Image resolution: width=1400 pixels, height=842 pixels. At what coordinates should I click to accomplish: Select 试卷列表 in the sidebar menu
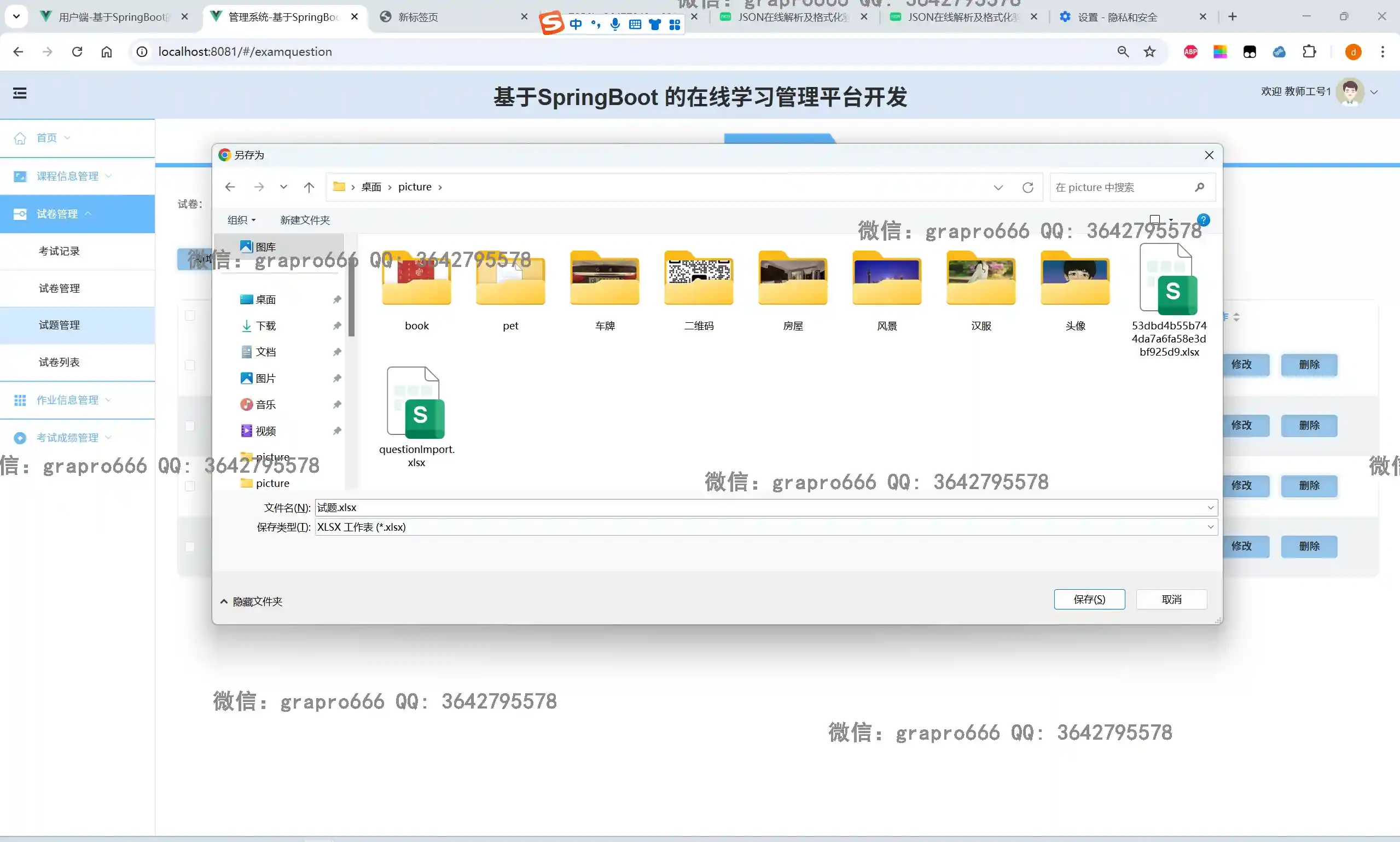point(59,362)
